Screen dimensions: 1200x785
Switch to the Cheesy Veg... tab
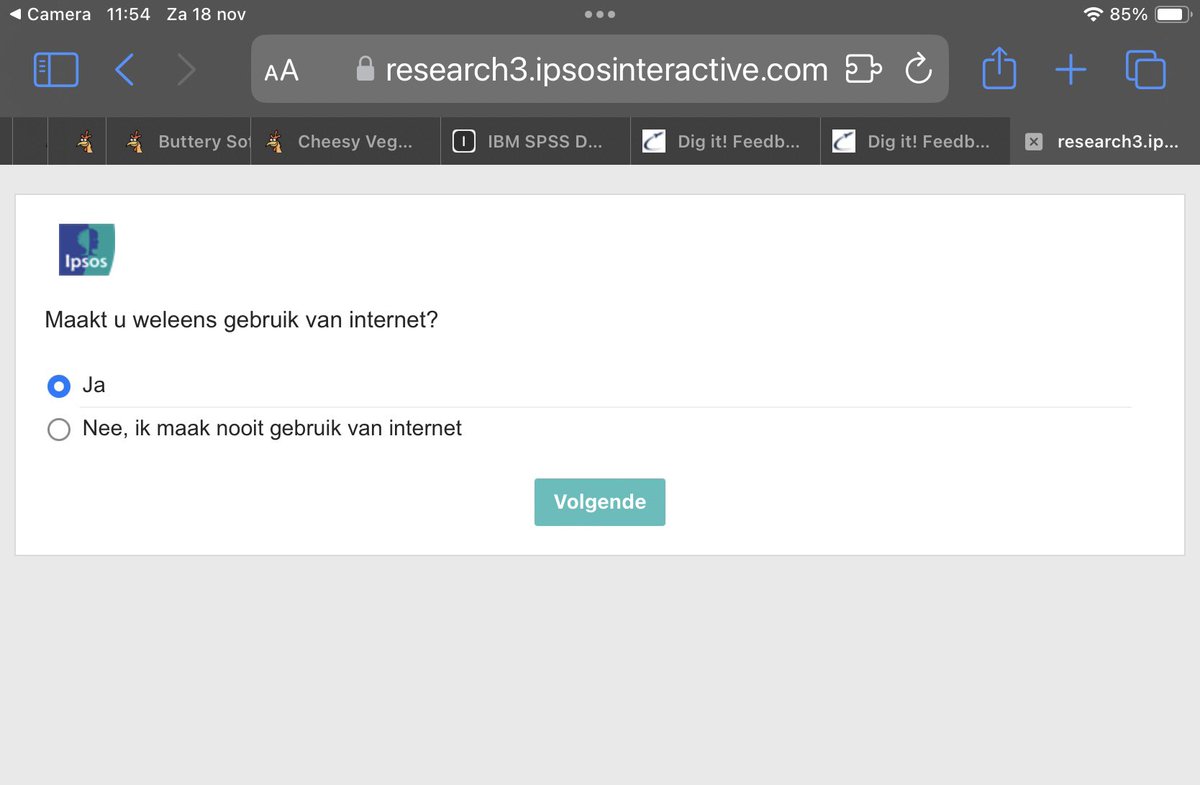(345, 142)
